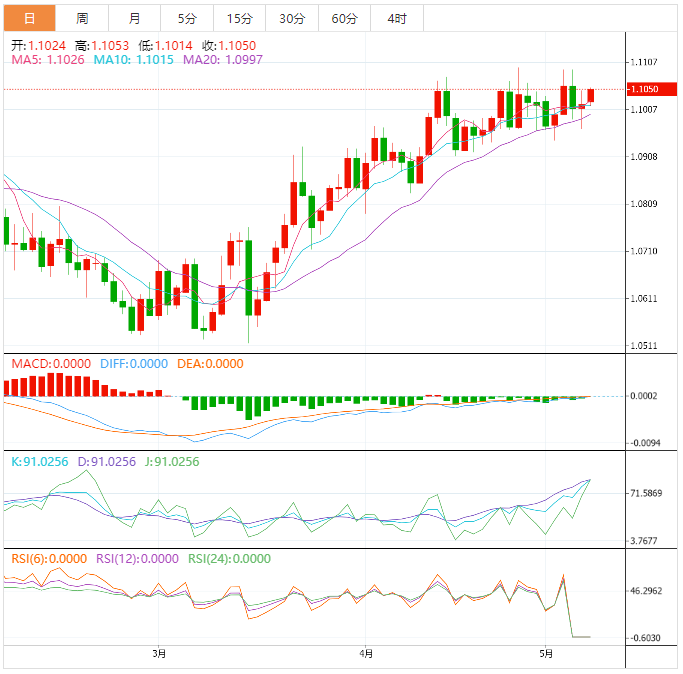683x674 pixels.
Task: Click the 1.0809 price axis label
Action: 644,204
